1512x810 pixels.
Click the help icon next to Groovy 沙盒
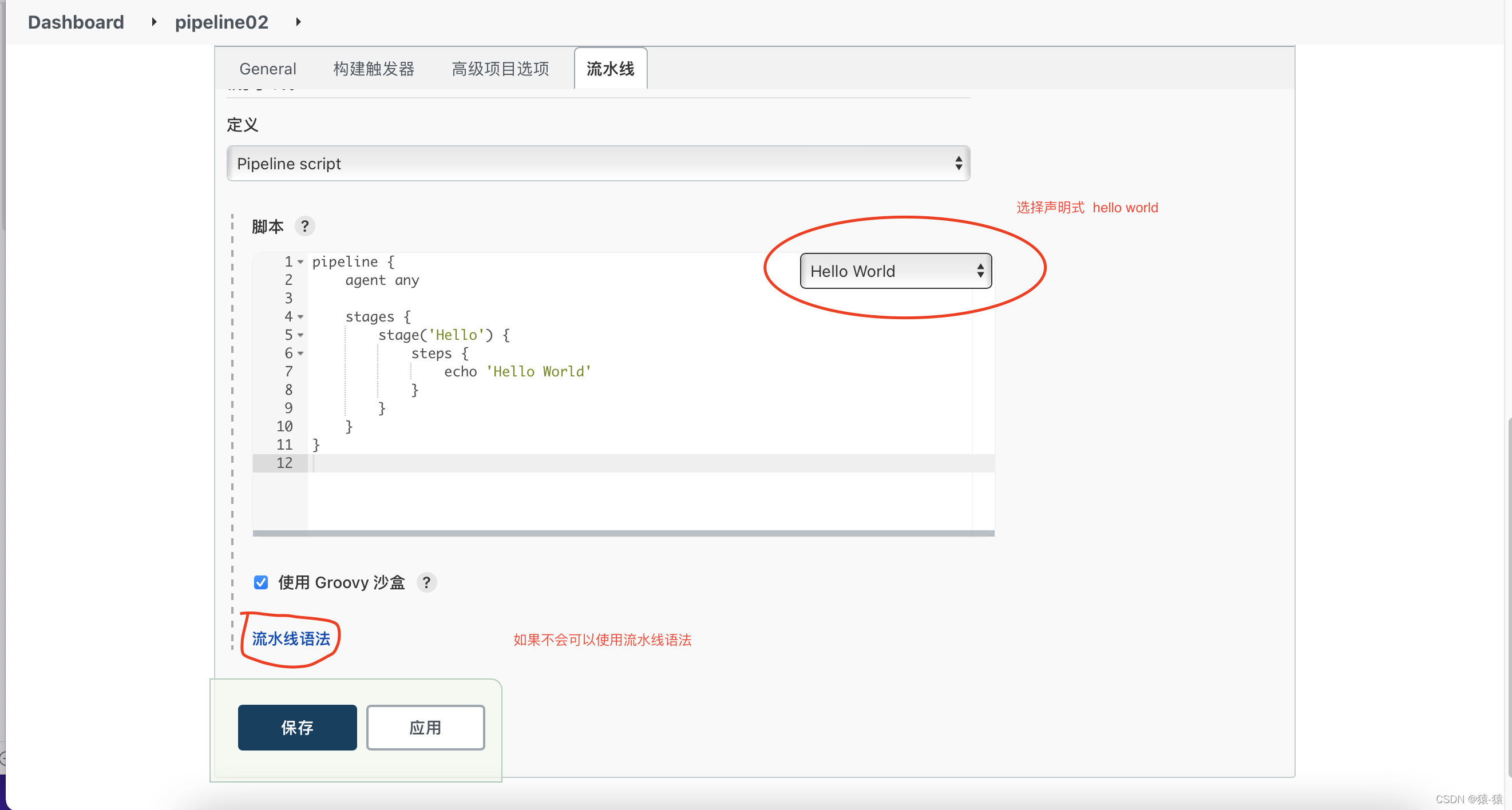(x=426, y=582)
